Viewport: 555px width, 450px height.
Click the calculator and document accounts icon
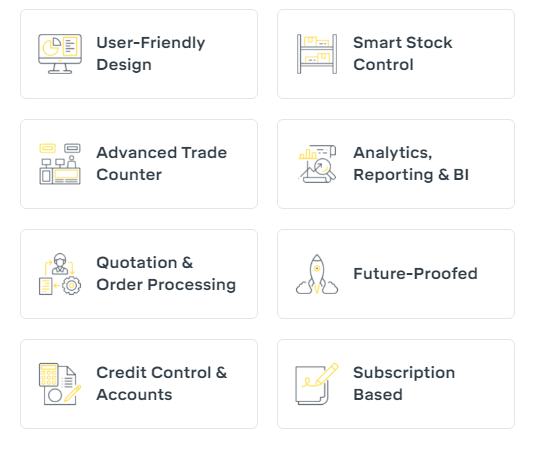pos(60,384)
